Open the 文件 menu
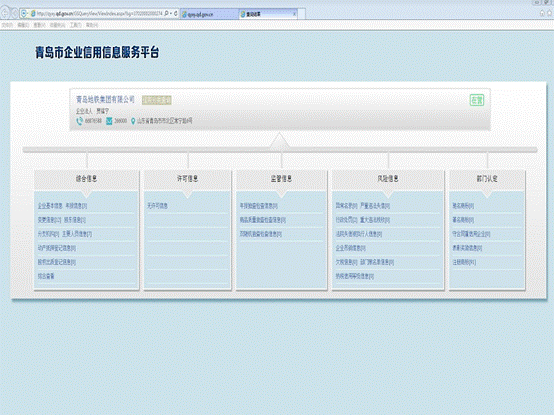The height and width of the screenshot is (415, 554). click(x=7, y=25)
